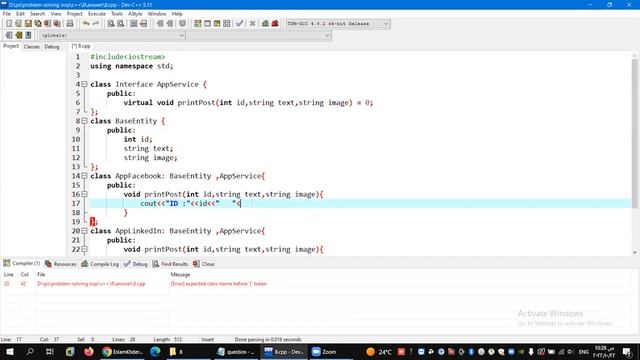
Task: Collapse the printPost fold at line 22
Action: pyautogui.click(x=84, y=249)
